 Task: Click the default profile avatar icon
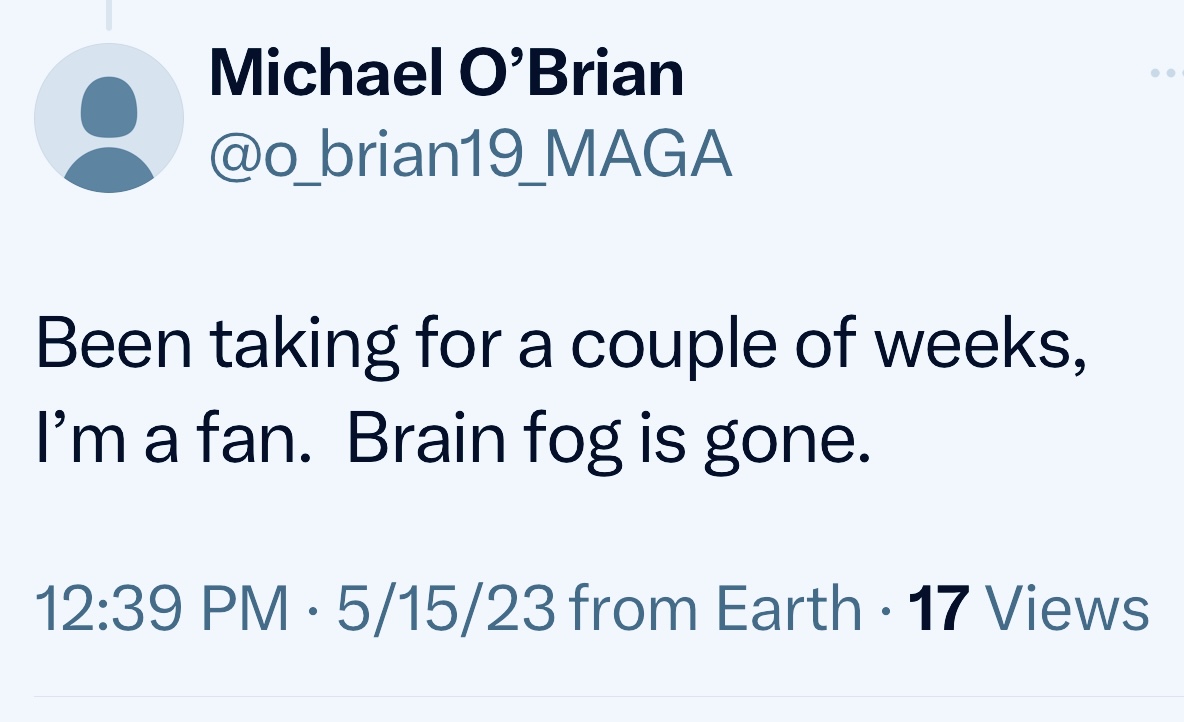tap(109, 118)
